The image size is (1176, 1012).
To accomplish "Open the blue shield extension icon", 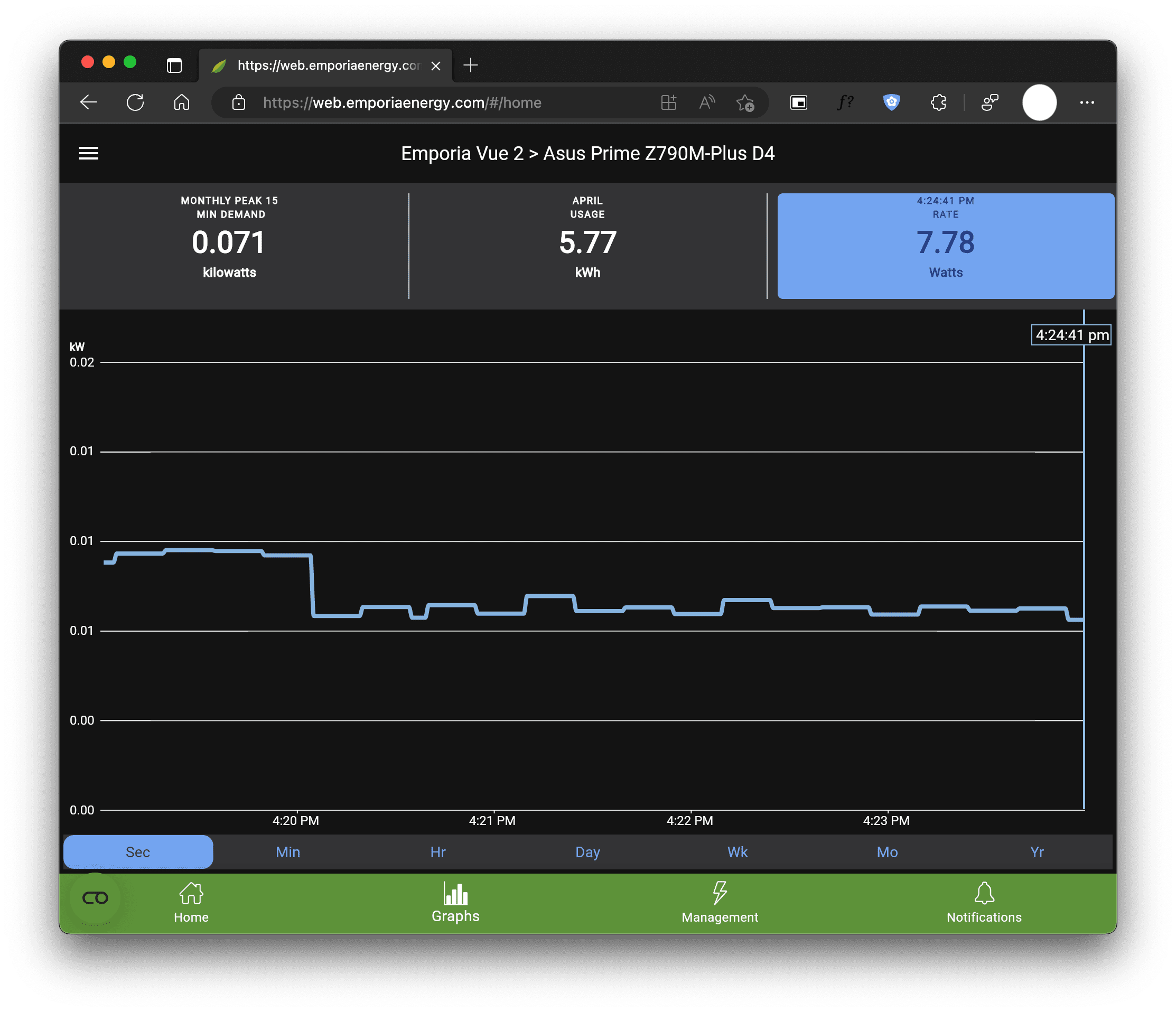I will coord(892,103).
